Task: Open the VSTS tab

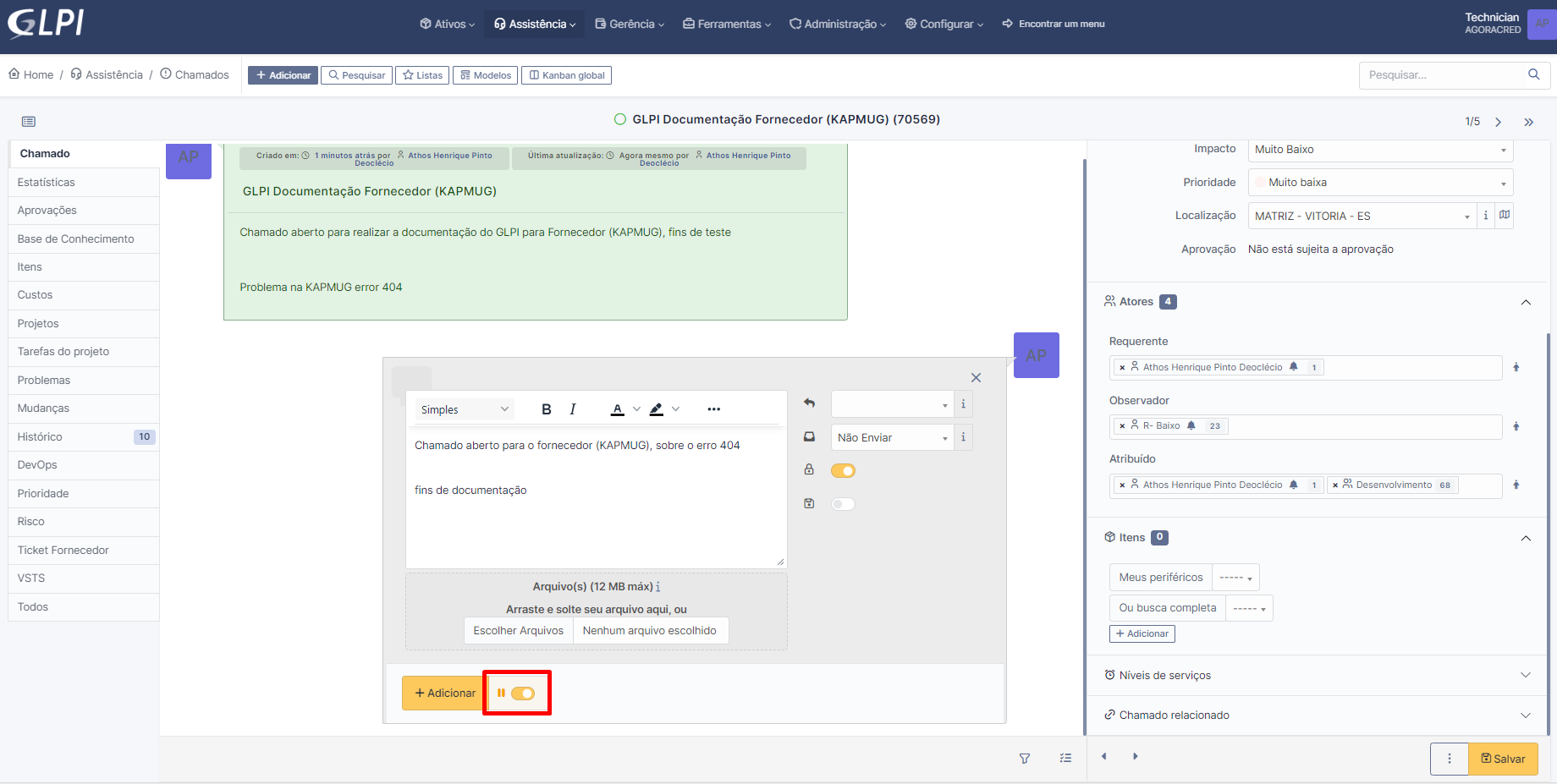Action: point(84,578)
